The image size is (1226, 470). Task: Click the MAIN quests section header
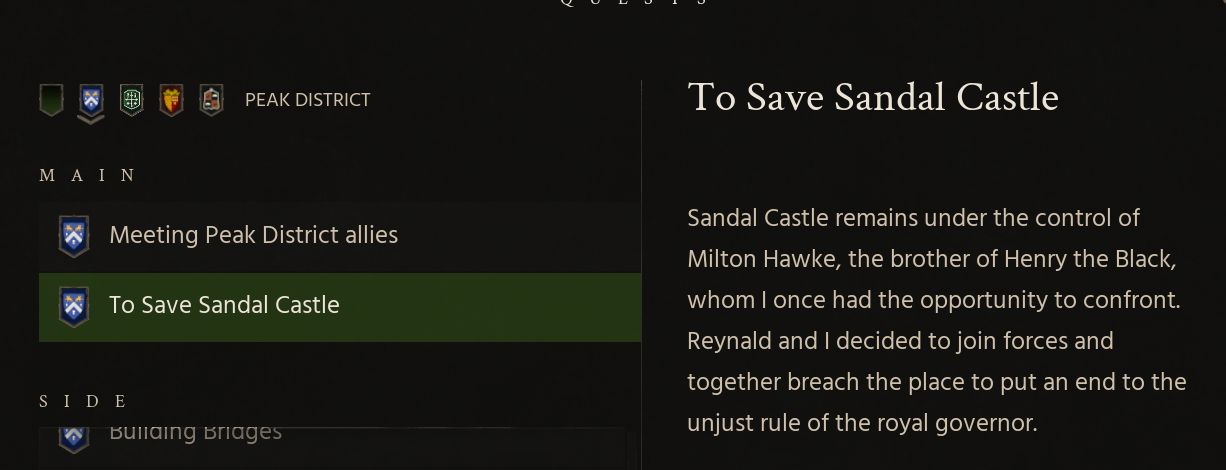tap(88, 176)
